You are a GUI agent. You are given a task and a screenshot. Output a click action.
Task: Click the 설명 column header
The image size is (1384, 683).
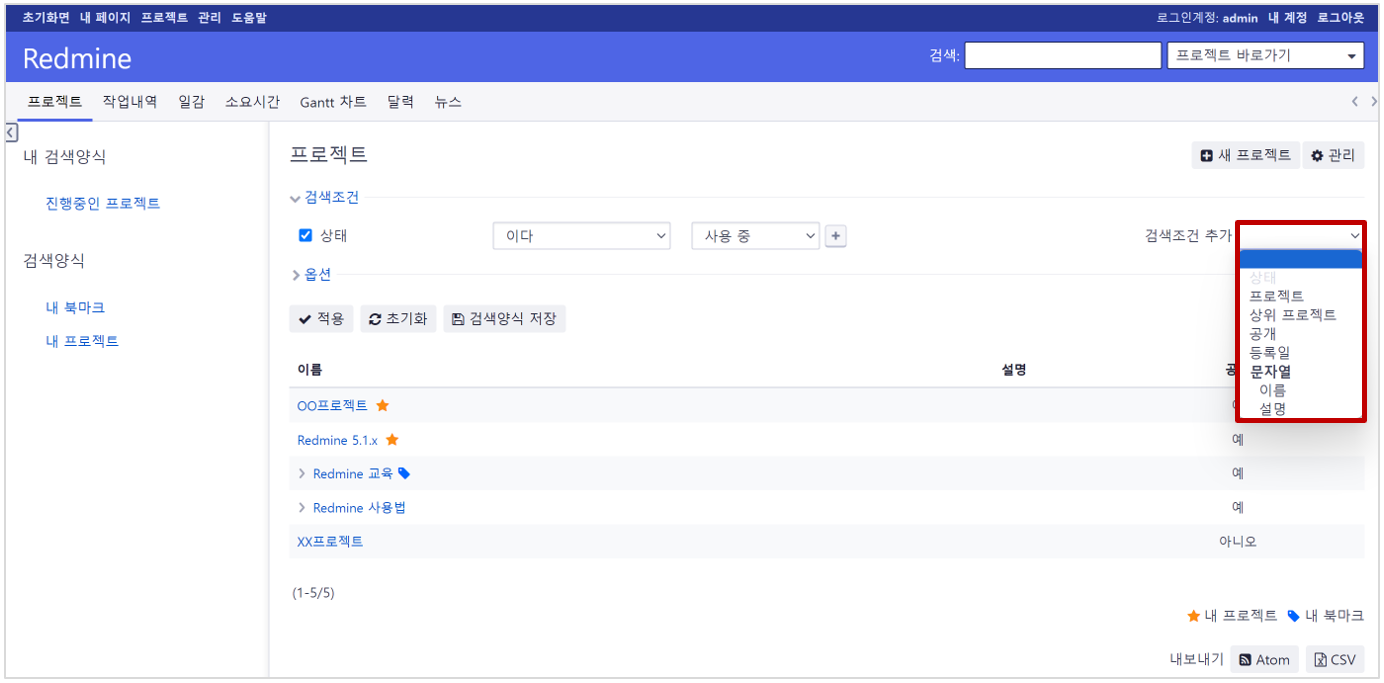tap(1014, 370)
